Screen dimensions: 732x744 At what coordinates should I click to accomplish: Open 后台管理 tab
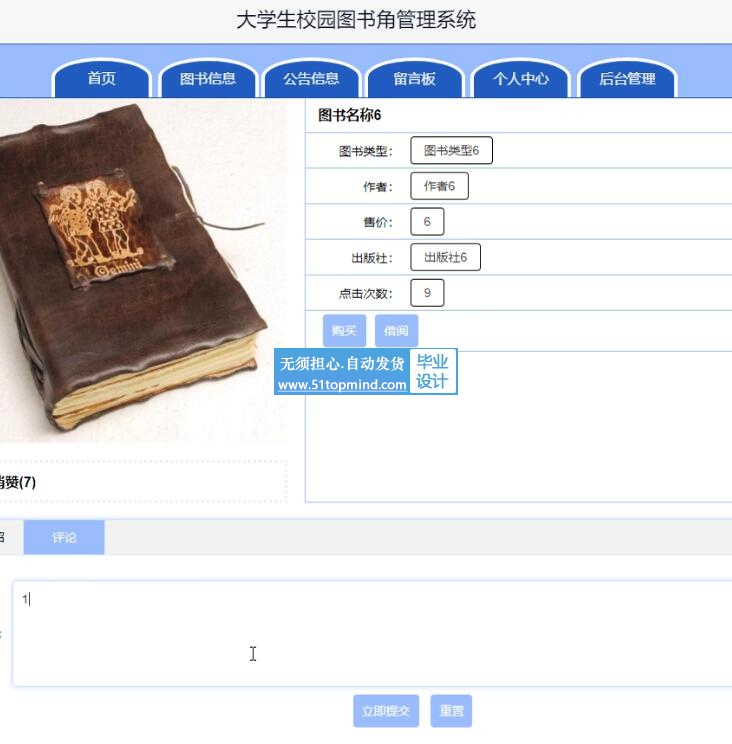(627, 79)
